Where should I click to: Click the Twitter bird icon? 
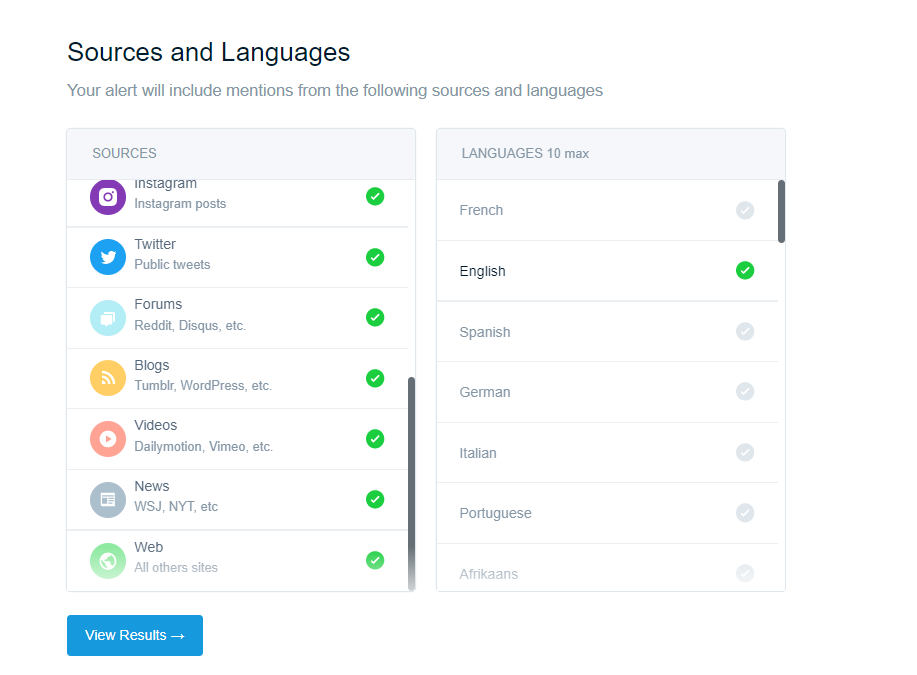point(108,257)
